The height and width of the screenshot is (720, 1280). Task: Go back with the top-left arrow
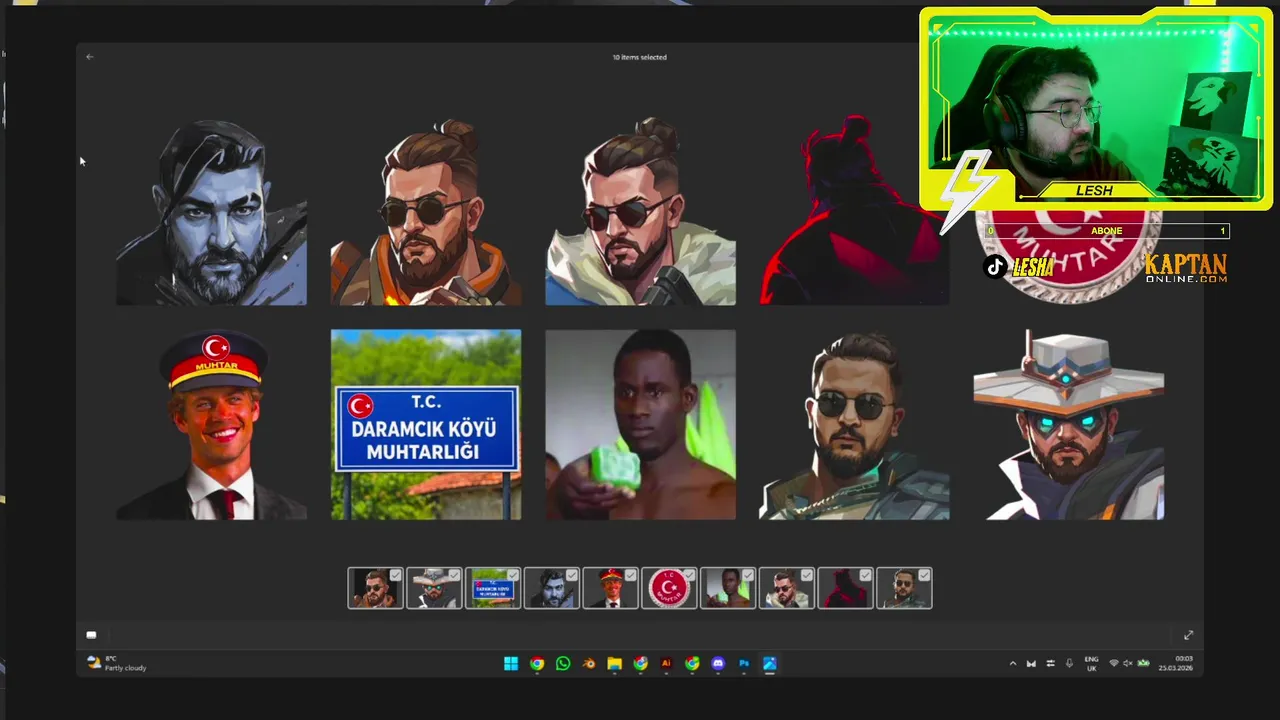pos(89,57)
